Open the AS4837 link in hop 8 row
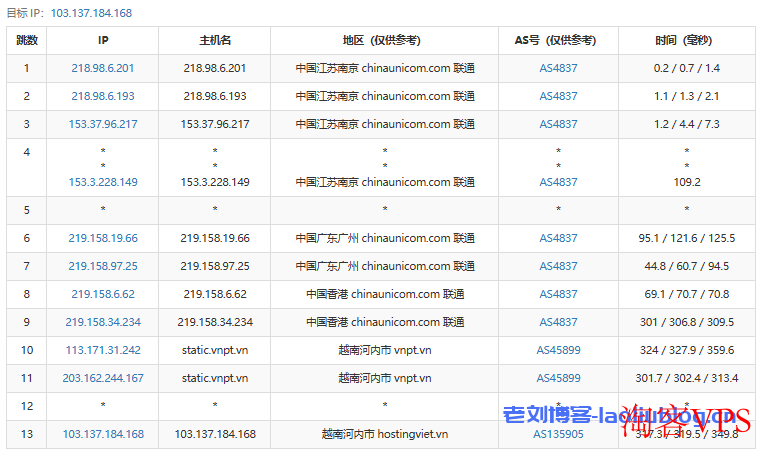762x453 pixels. (x=558, y=294)
